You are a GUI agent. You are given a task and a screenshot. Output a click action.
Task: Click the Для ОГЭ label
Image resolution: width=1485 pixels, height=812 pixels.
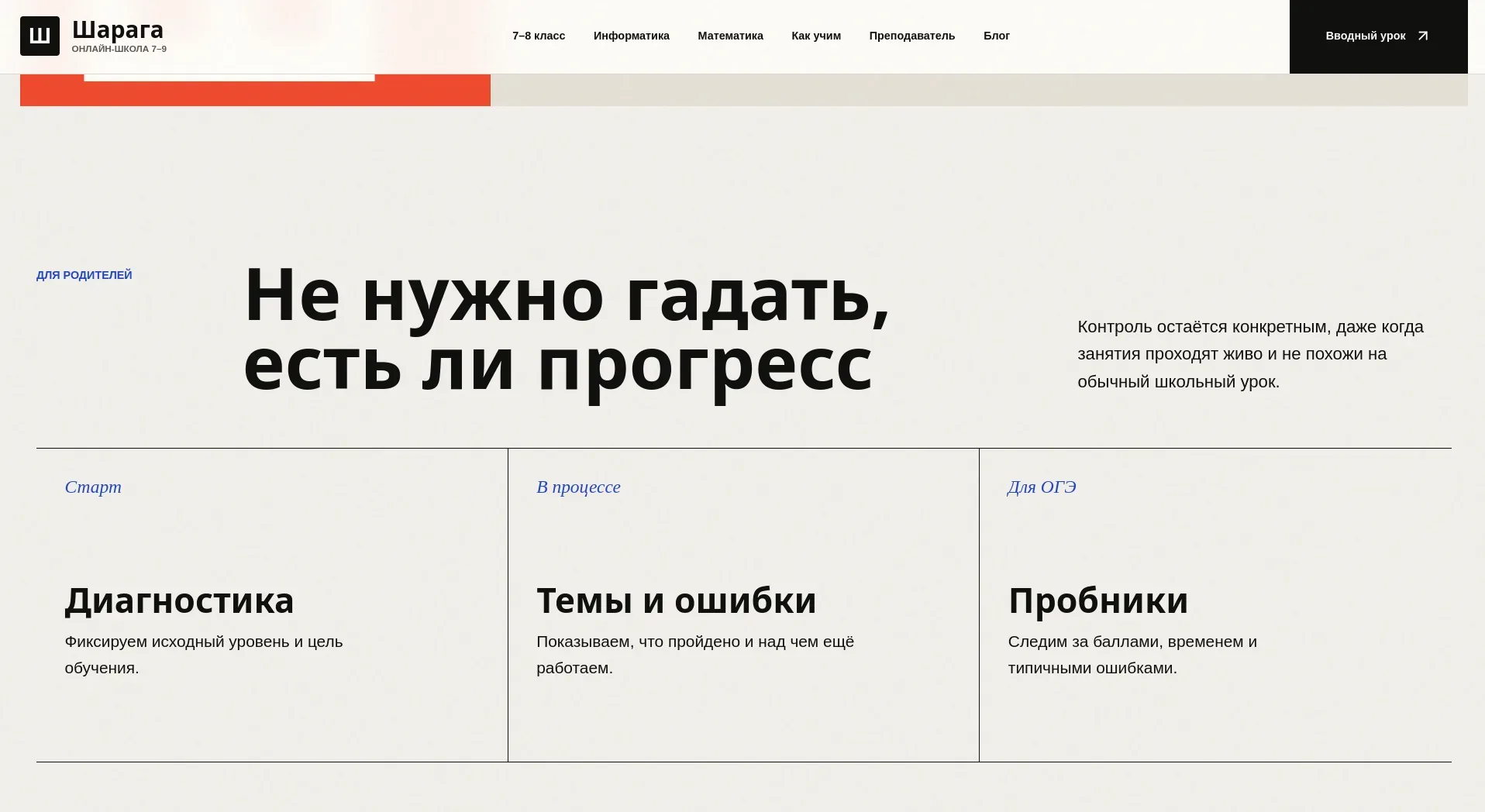pos(1042,487)
